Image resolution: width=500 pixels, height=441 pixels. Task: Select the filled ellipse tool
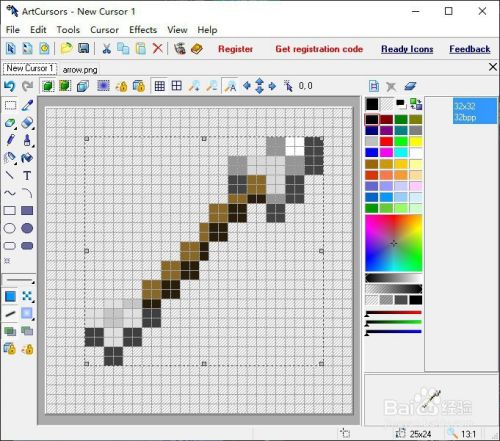click(27, 228)
